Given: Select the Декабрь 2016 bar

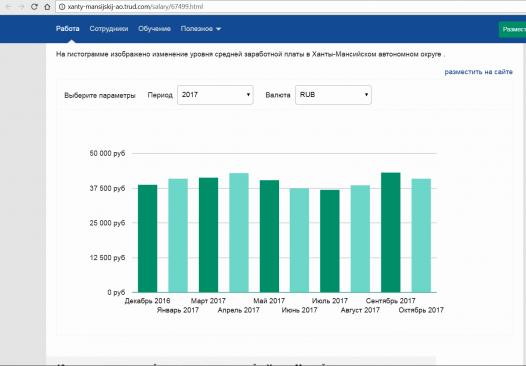Looking at the screenshot, I should 147,239.
